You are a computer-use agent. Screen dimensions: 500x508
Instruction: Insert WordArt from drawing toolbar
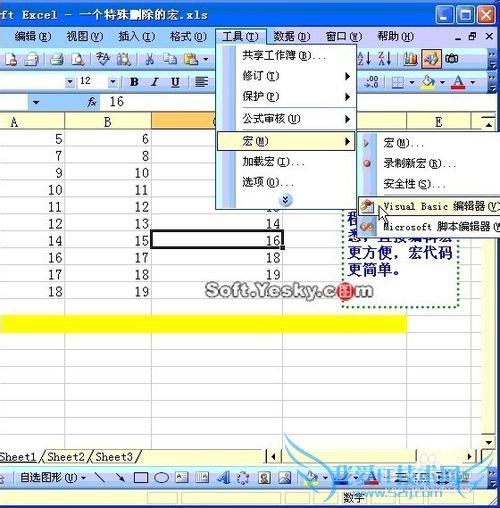(223, 478)
